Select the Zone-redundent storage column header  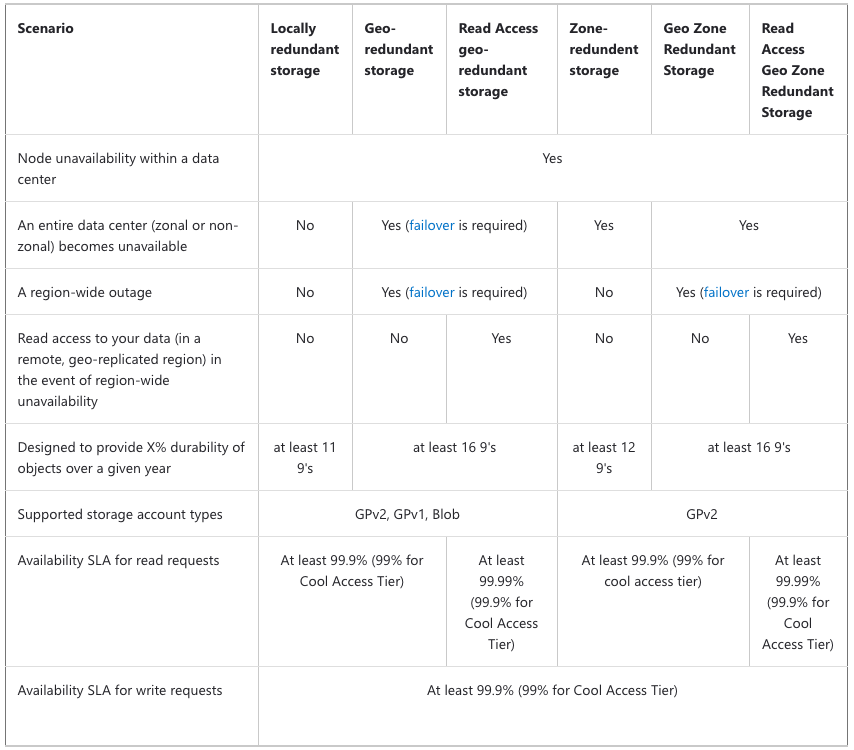pos(603,50)
